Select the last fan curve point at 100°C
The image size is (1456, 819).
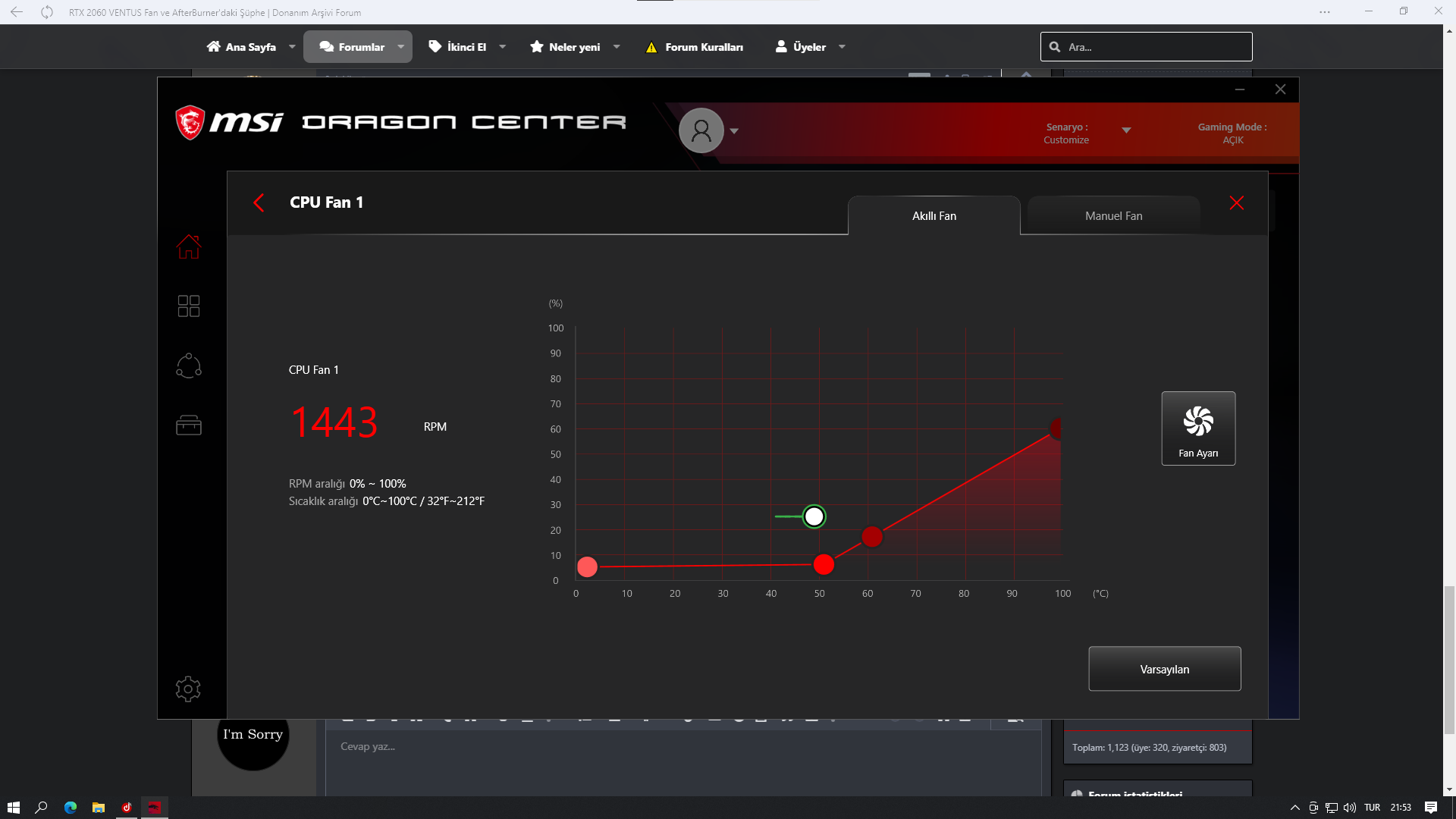coord(1056,428)
